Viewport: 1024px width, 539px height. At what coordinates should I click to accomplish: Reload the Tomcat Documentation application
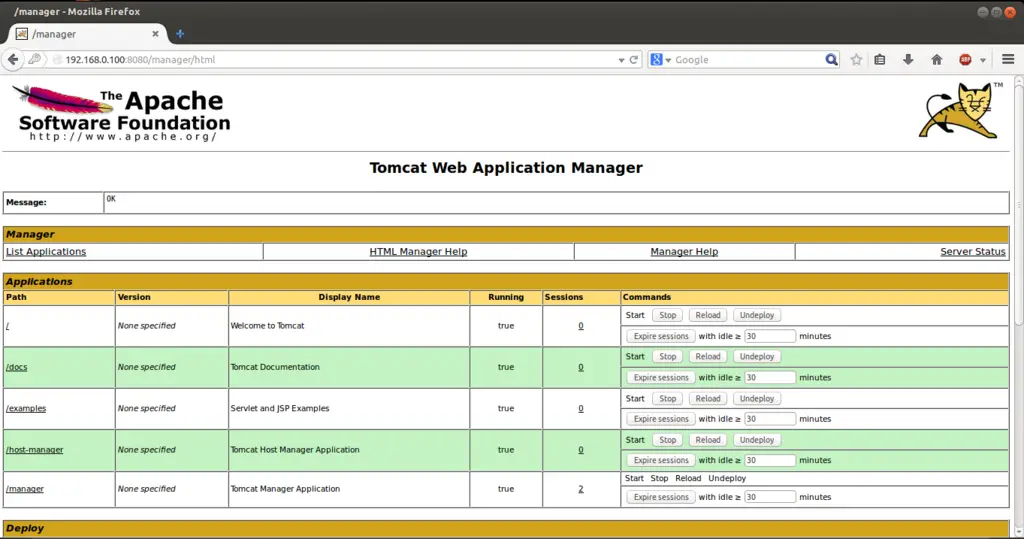707,357
